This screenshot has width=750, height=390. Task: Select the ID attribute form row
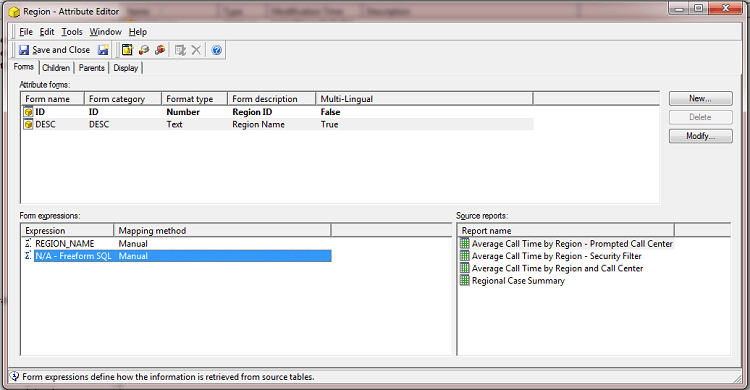tap(277, 112)
